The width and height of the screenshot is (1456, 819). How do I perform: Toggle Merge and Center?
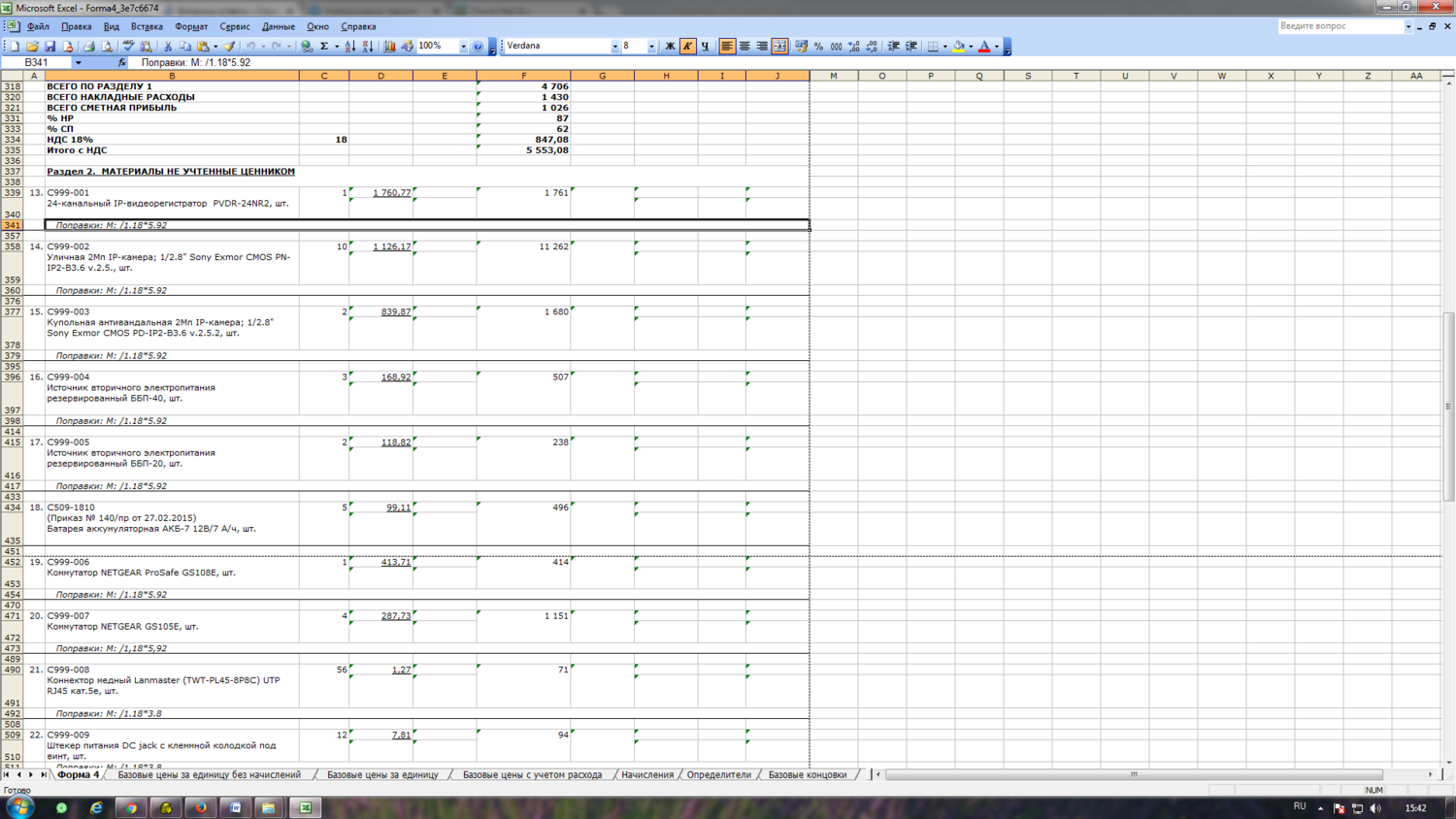pos(779,46)
